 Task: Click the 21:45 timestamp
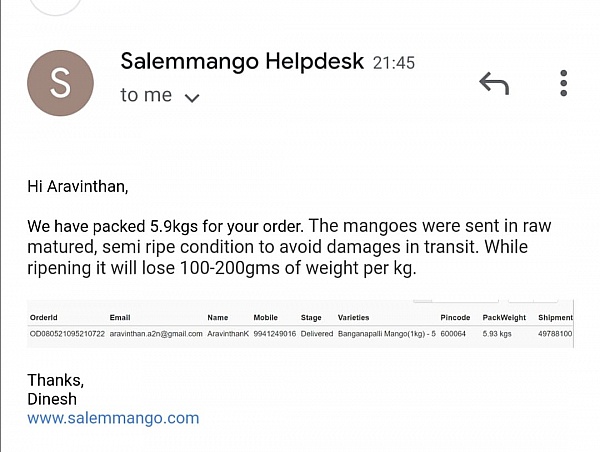coord(393,62)
